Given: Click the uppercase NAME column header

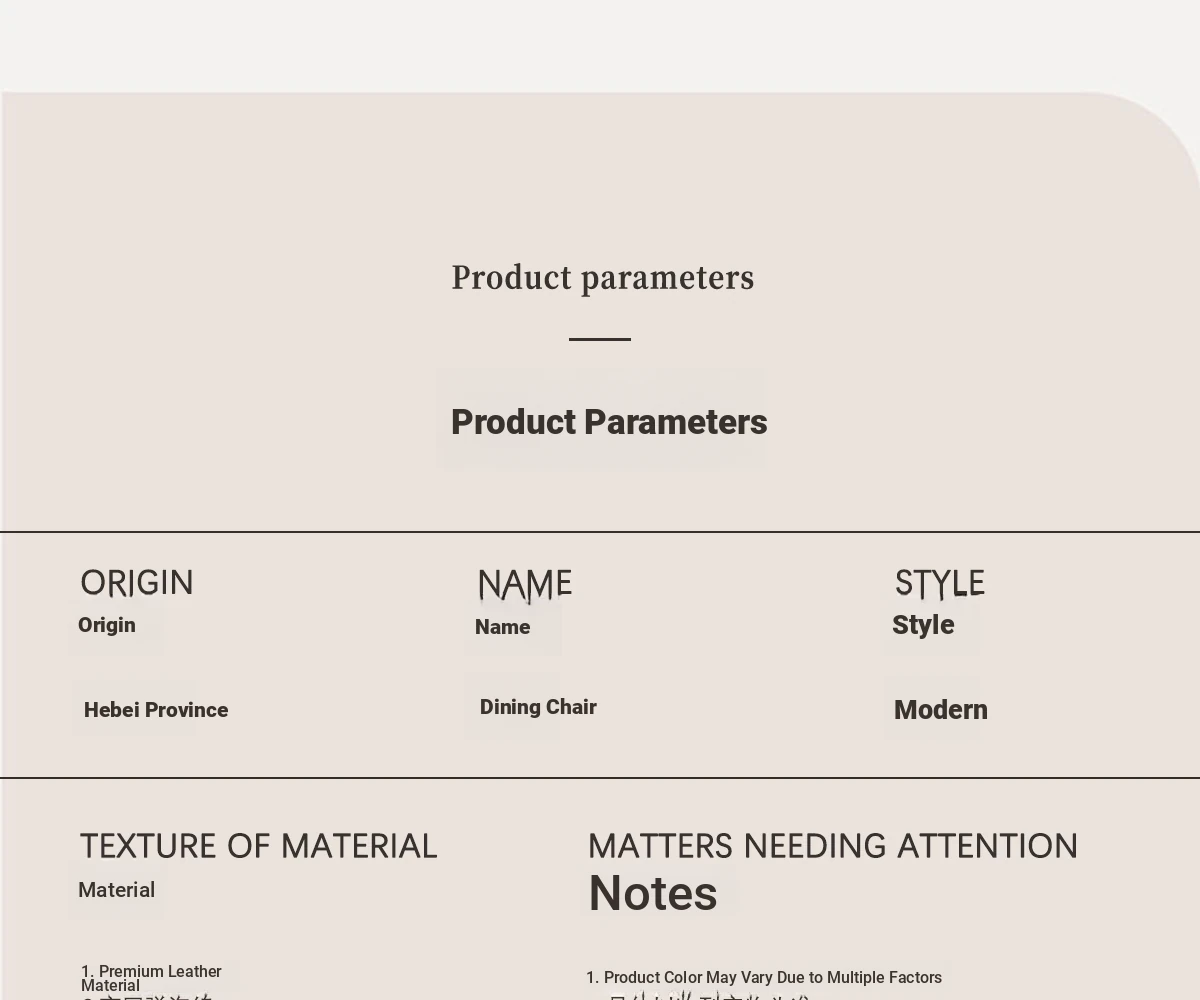Looking at the screenshot, I should (525, 584).
